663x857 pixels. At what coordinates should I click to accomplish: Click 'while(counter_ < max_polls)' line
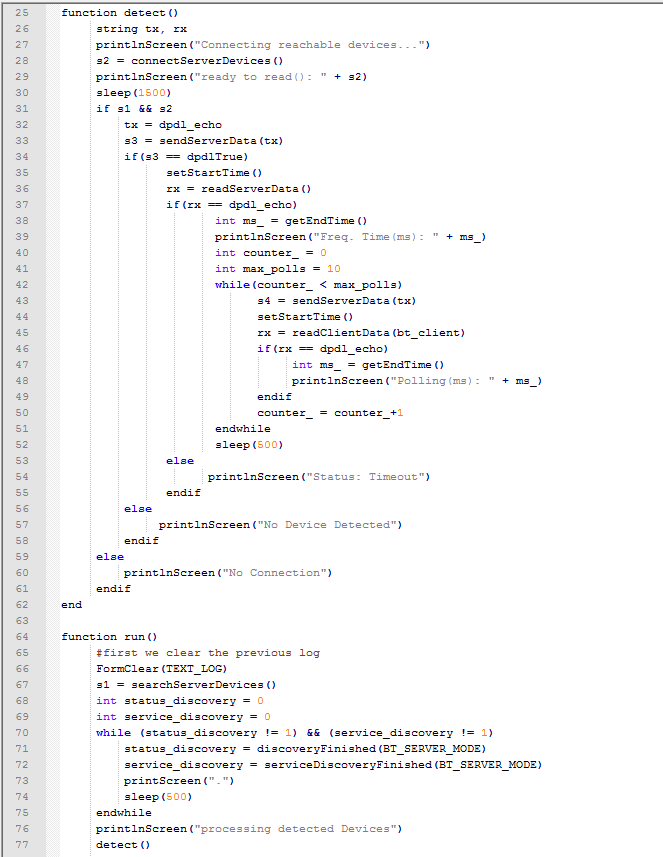tap(308, 285)
